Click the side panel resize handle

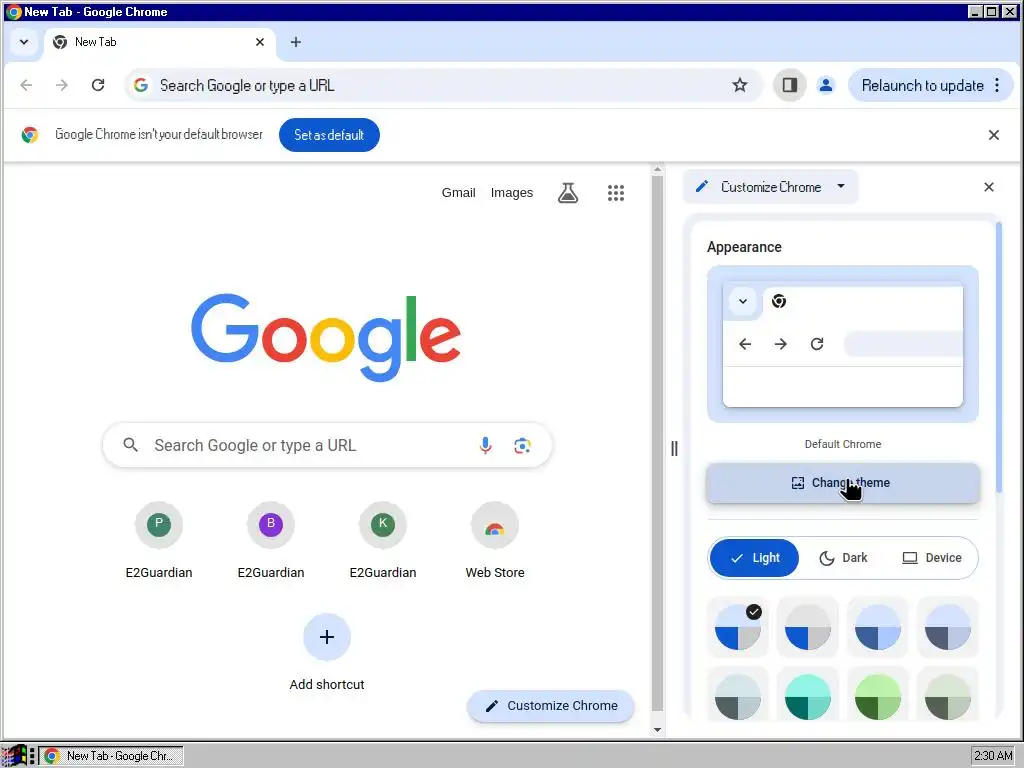tap(674, 448)
